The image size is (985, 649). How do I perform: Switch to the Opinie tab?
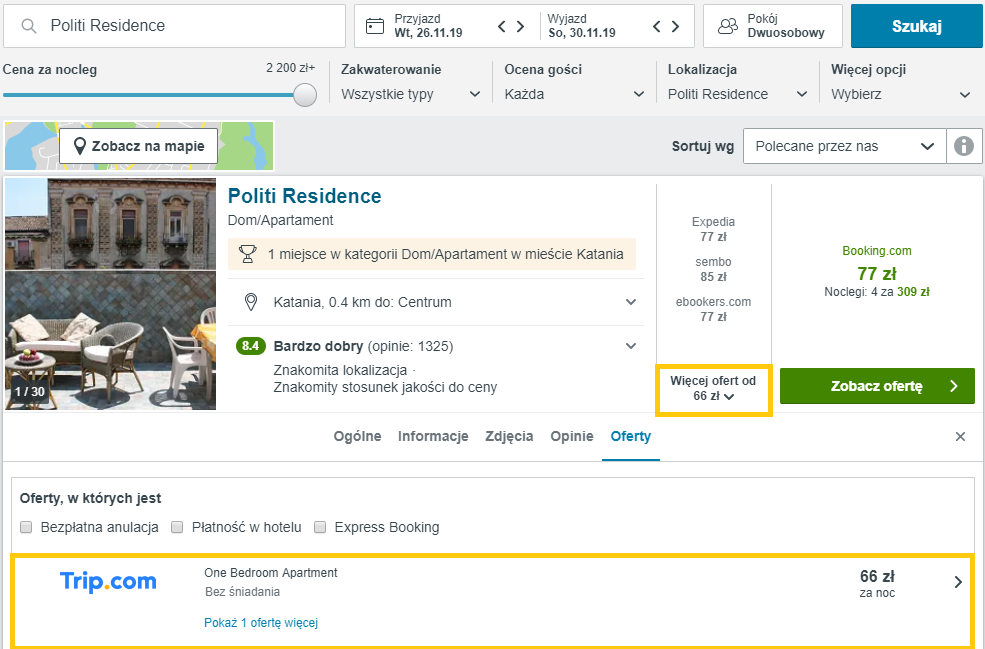tap(572, 437)
